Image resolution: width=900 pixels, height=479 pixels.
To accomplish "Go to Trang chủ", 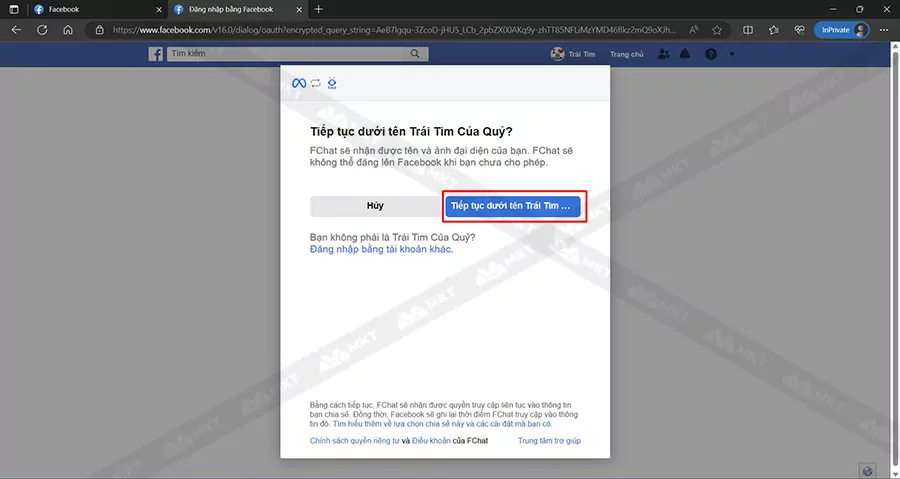I will pyautogui.click(x=627, y=54).
